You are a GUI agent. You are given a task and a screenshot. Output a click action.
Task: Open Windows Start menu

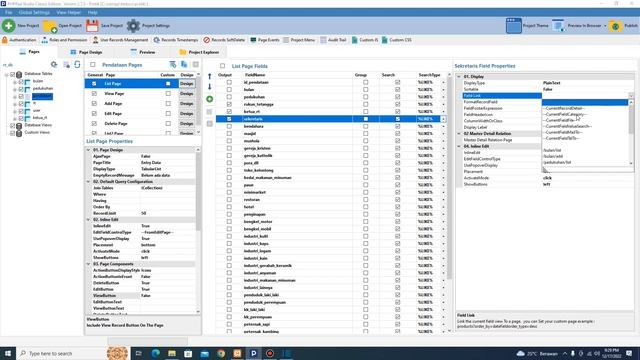8,353
